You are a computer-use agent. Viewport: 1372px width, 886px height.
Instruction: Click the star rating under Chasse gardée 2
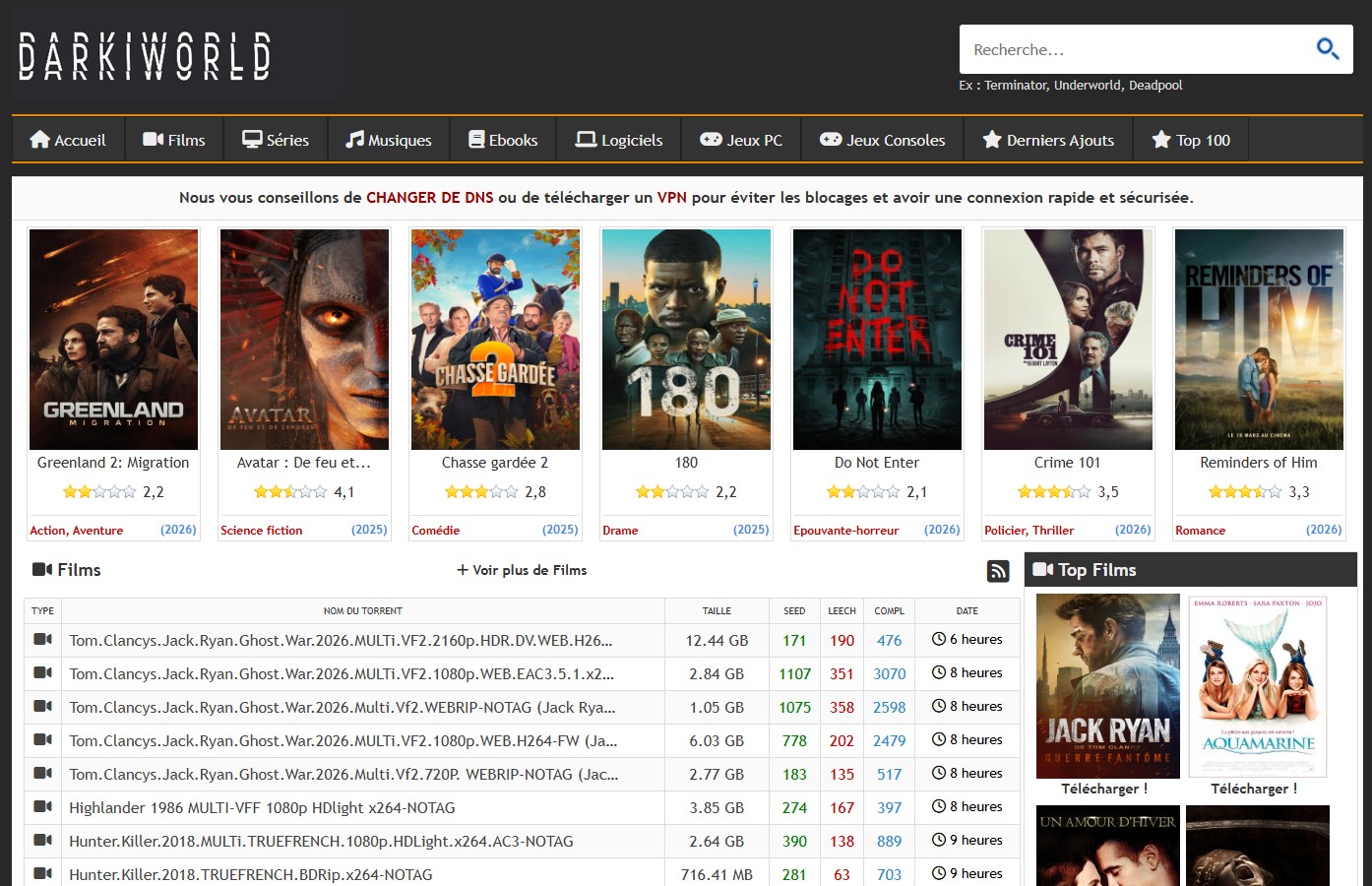[x=480, y=492]
